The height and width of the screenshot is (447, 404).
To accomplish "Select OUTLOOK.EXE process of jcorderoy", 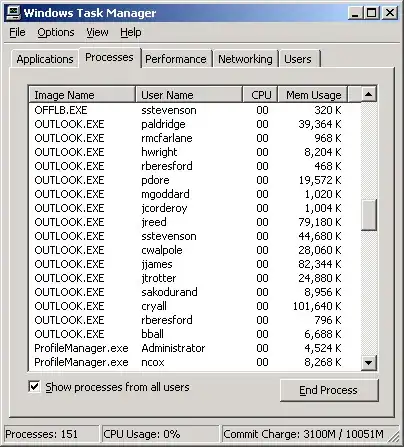I will pos(195,208).
